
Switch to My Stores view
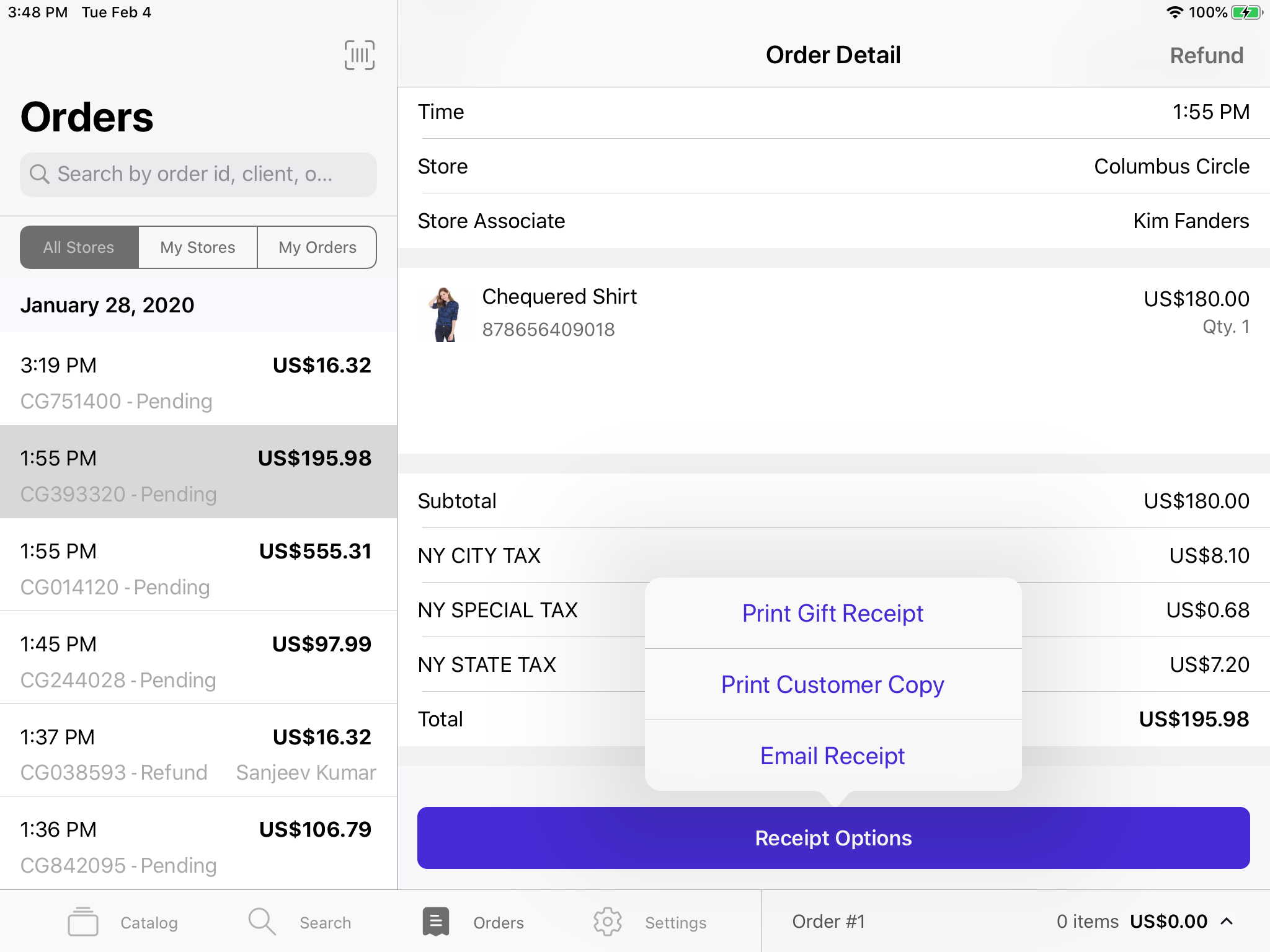[198, 247]
